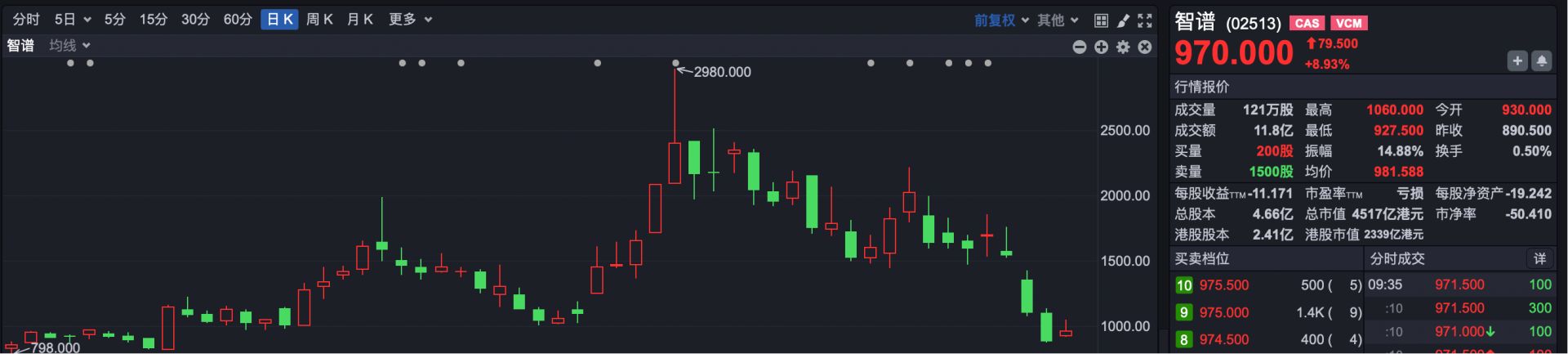Zoom in the chart with plus icon
The width and height of the screenshot is (1568, 354).
point(1101,47)
